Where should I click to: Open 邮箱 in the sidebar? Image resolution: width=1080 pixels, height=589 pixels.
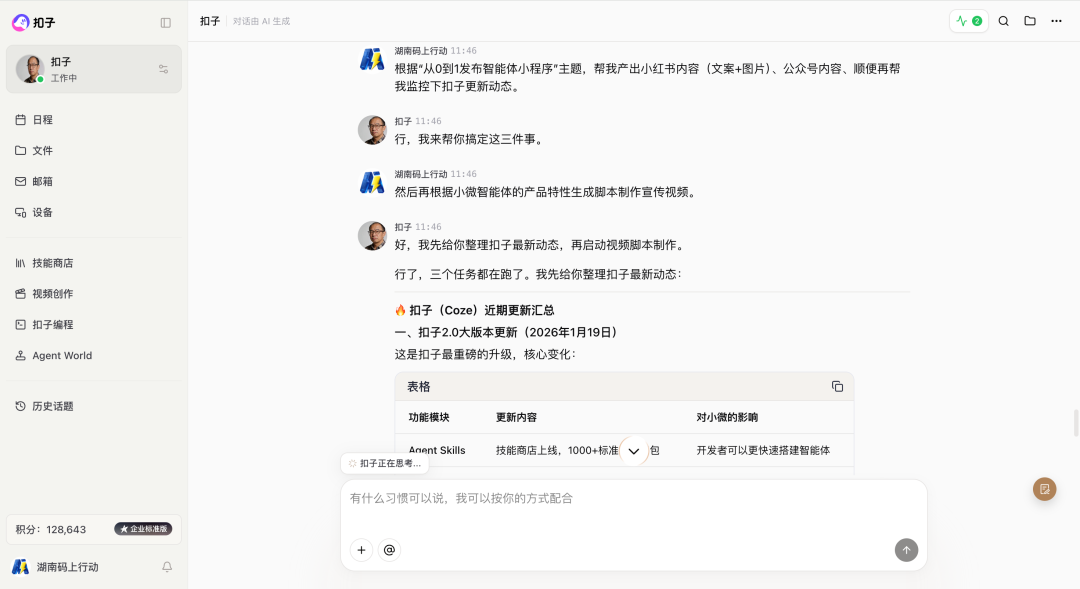[94, 181]
